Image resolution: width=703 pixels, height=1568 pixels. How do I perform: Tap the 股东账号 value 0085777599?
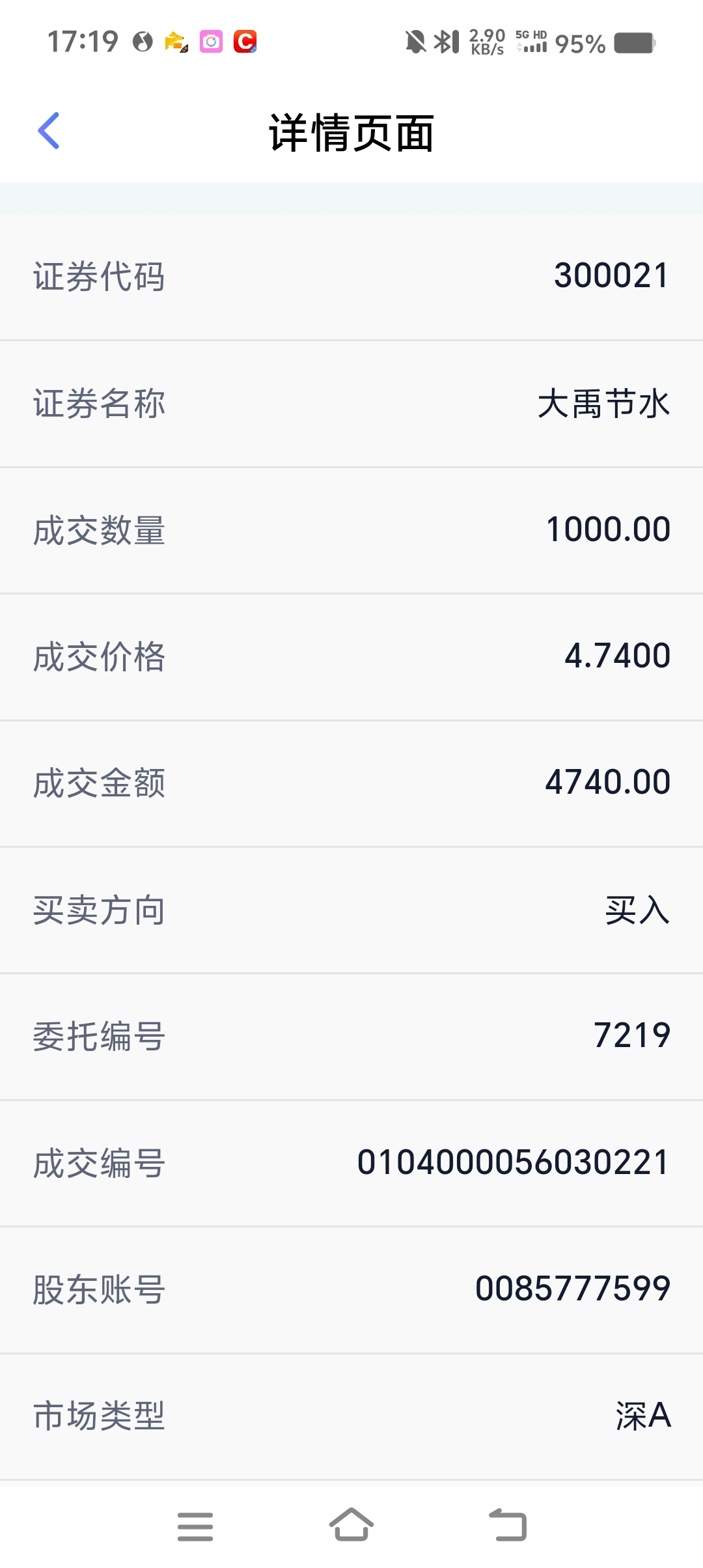573,1289
